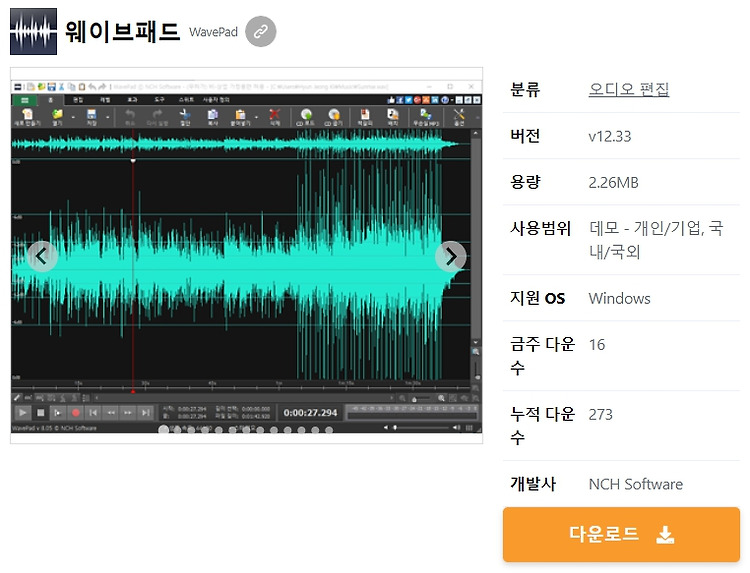Open the 오디오 편집 category link
The image size is (750, 573).
pos(629,89)
